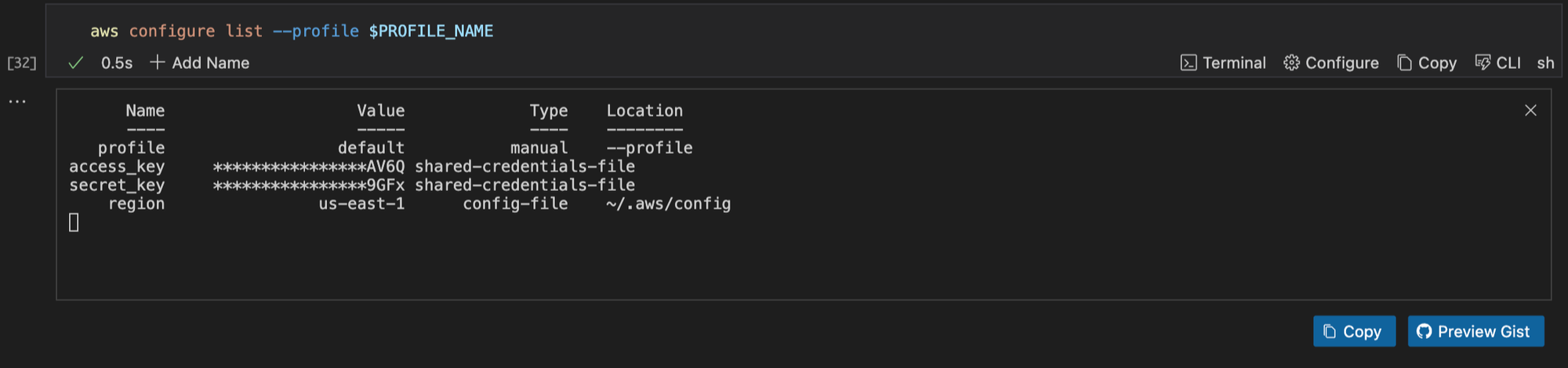
Task: Copy cell using the top toolbar Copy
Action: click(1427, 63)
